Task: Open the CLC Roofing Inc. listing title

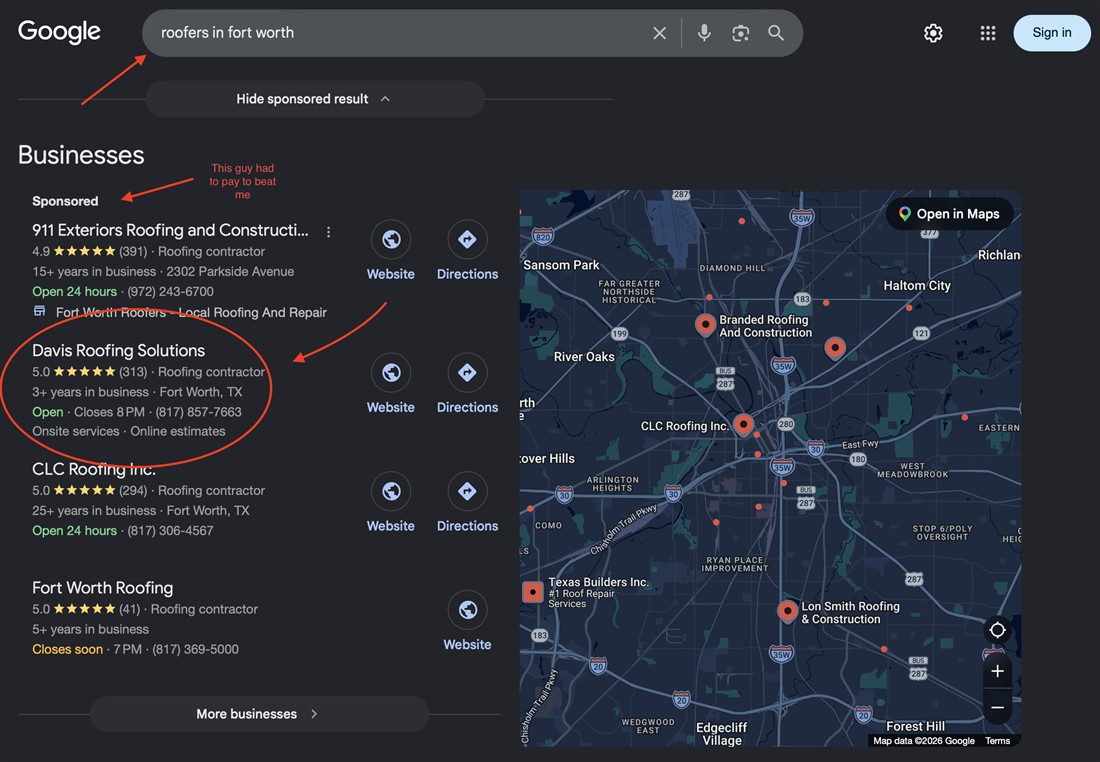Action: (x=94, y=469)
